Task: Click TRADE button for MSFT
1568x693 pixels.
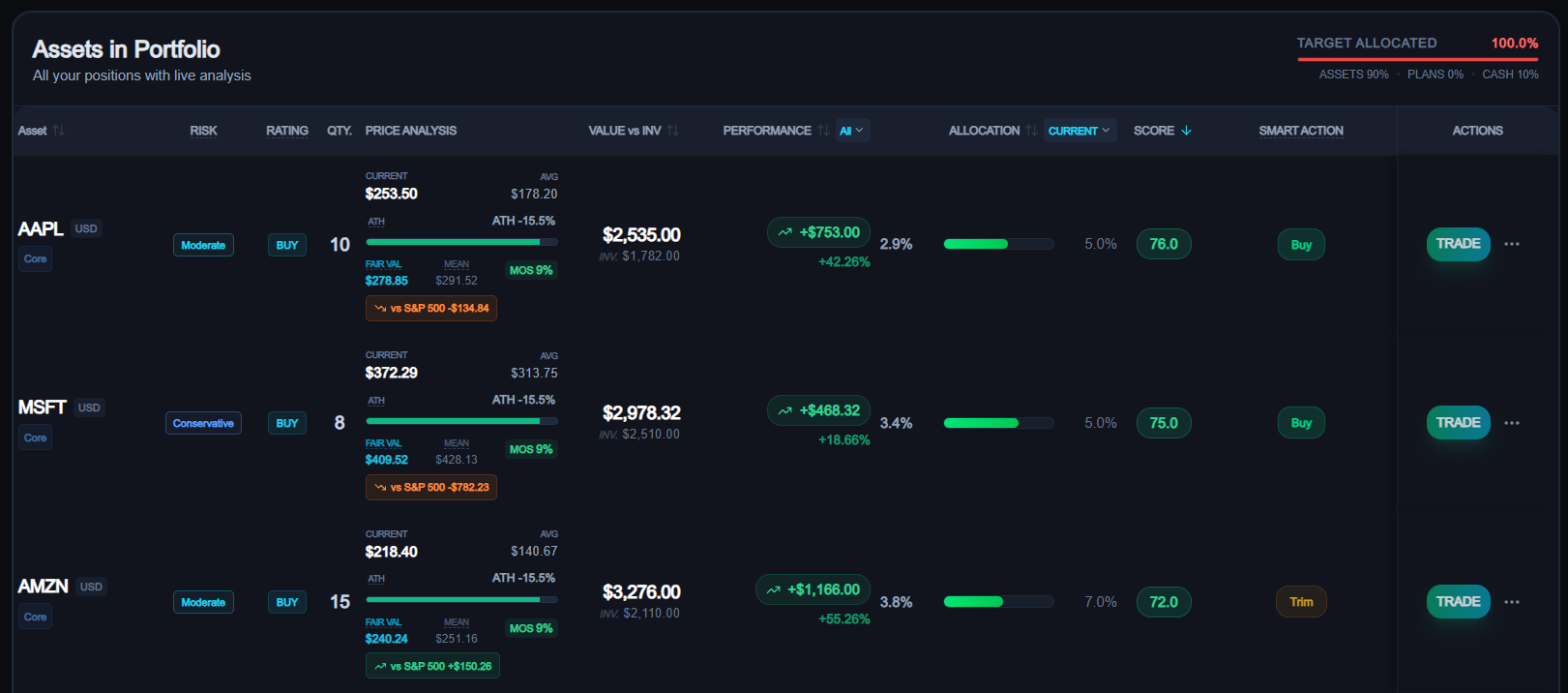Action: [1458, 423]
